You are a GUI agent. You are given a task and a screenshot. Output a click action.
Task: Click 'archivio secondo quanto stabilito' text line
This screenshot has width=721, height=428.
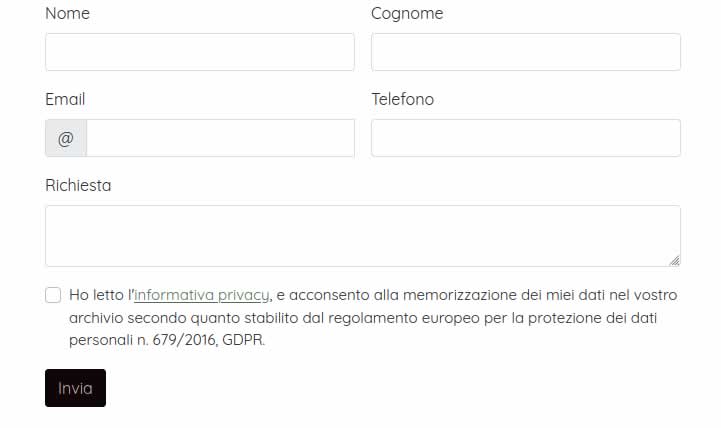(x=184, y=318)
